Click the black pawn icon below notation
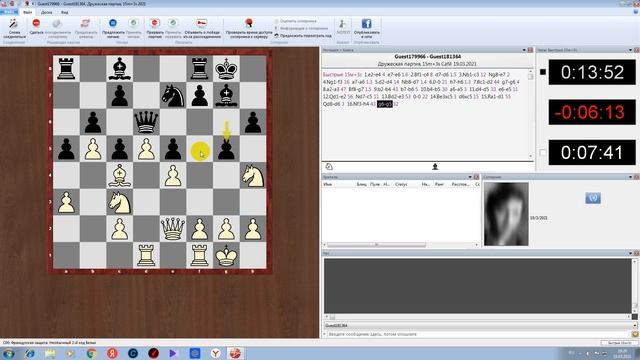Image resolution: width=640 pixels, height=360 pixels. click(x=435, y=167)
